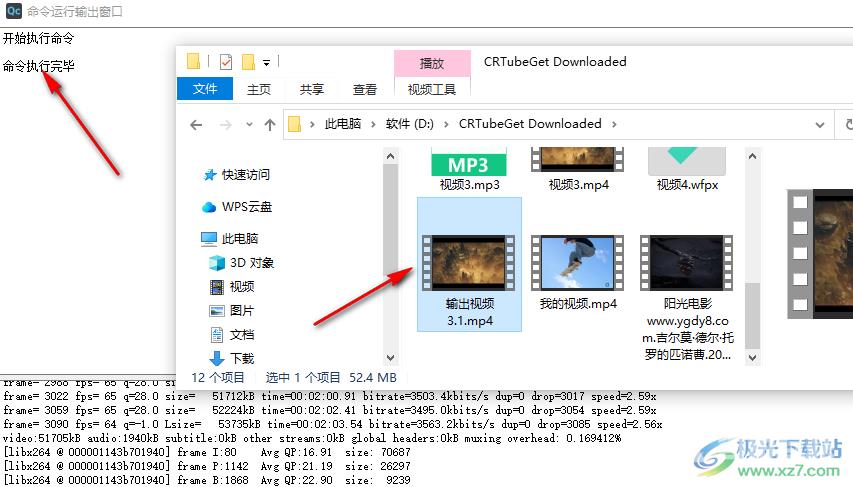This screenshot has width=853, height=487.
Task: Select the 视频3.mp3 file
Action: [469, 169]
